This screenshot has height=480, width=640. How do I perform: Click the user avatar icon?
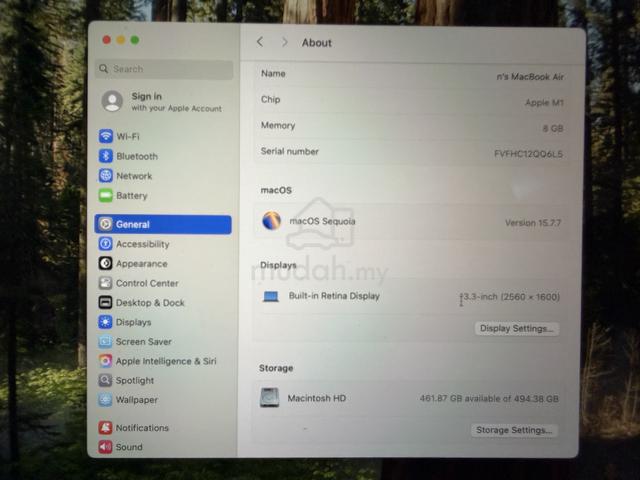point(112,101)
